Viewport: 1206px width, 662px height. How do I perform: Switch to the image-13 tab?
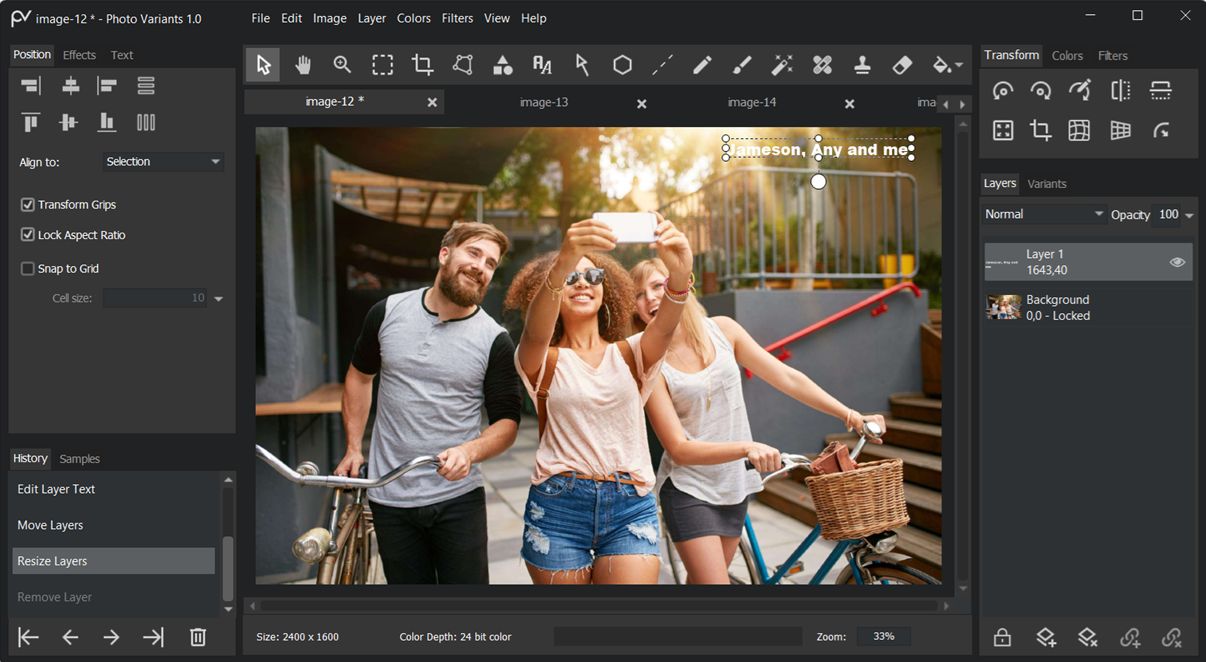tap(544, 103)
